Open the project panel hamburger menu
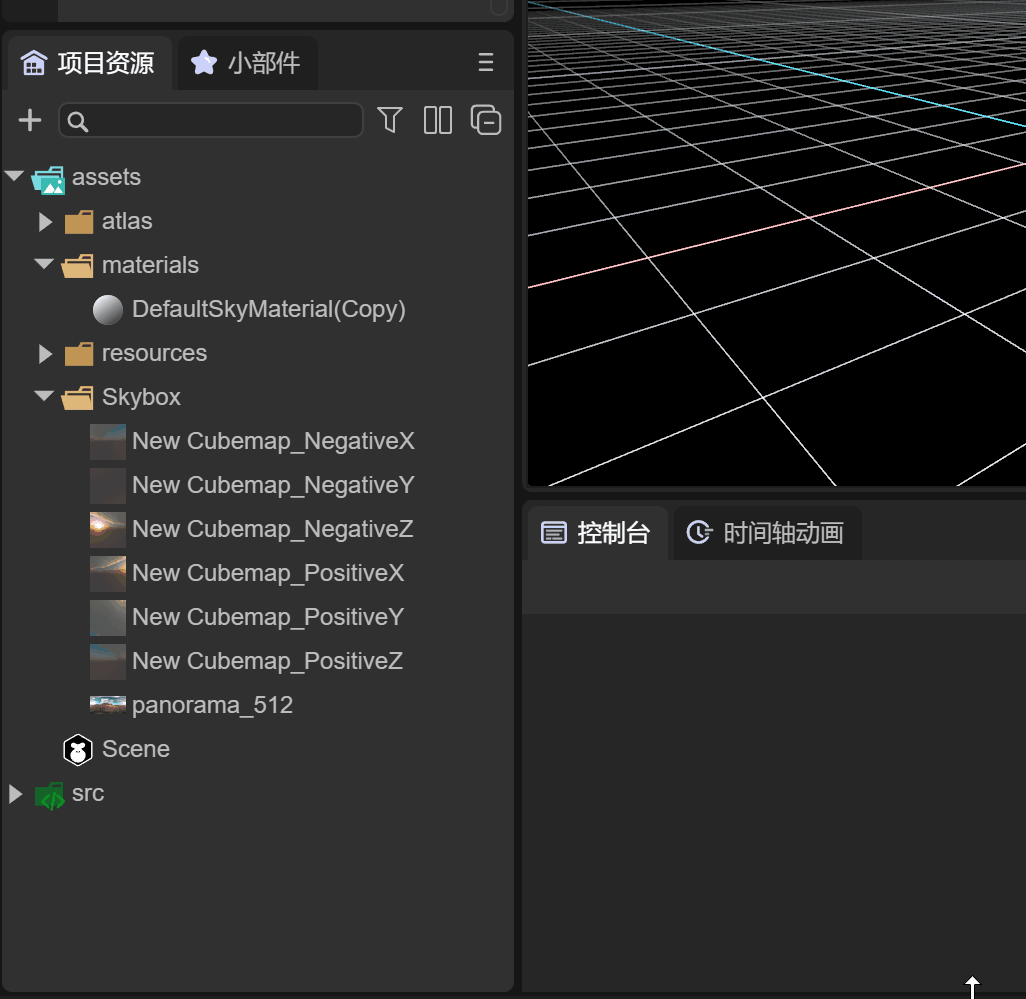 coord(486,63)
